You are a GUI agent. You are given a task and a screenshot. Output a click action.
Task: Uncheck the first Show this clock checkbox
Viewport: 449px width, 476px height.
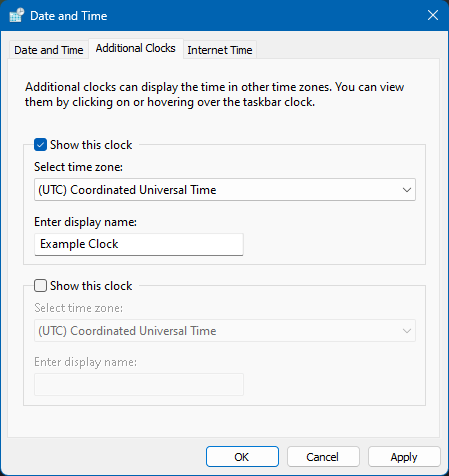pos(40,145)
